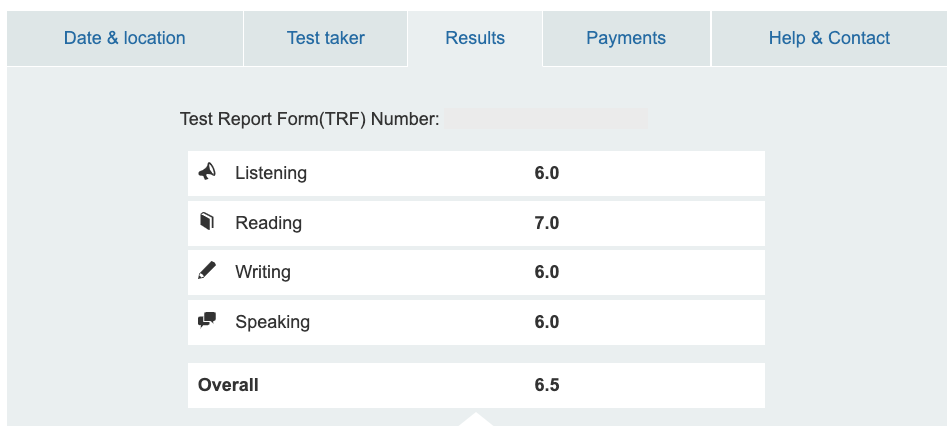Click the Listening megaphone icon
The height and width of the screenshot is (426, 952).
coord(207,172)
